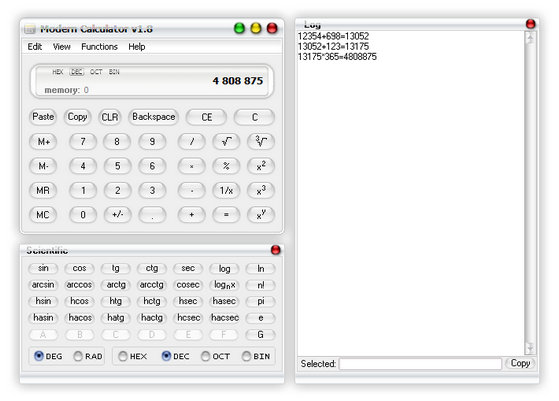The width and height of the screenshot is (559, 401).
Task: Click the reciprocal 1/x key
Action: [x=226, y=190]
